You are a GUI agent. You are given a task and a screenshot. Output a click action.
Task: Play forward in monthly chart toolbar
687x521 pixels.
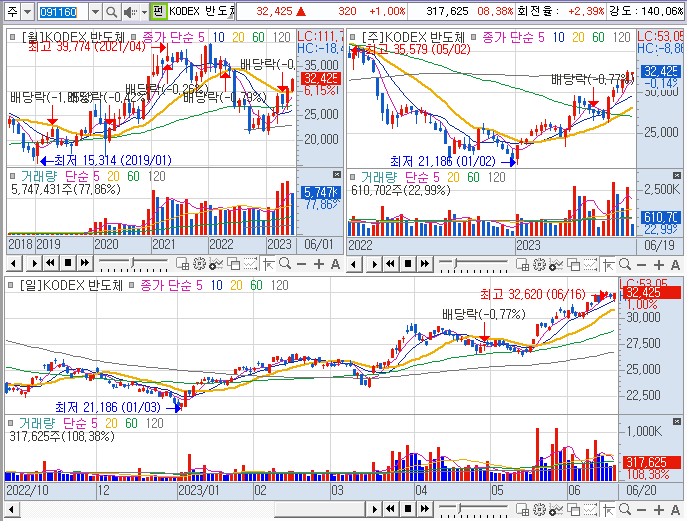tap(34, 264)
